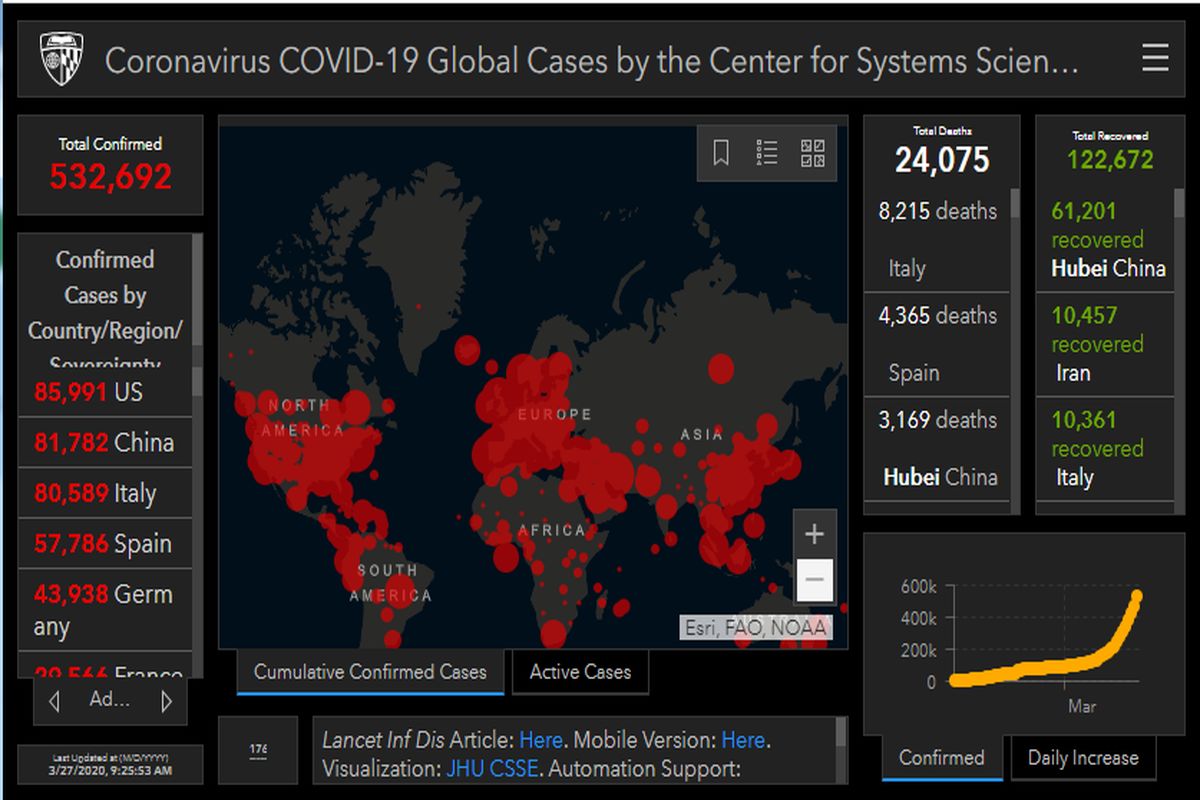
Task: Select Italy in confirmed cases list
Action: pos(104,494)
